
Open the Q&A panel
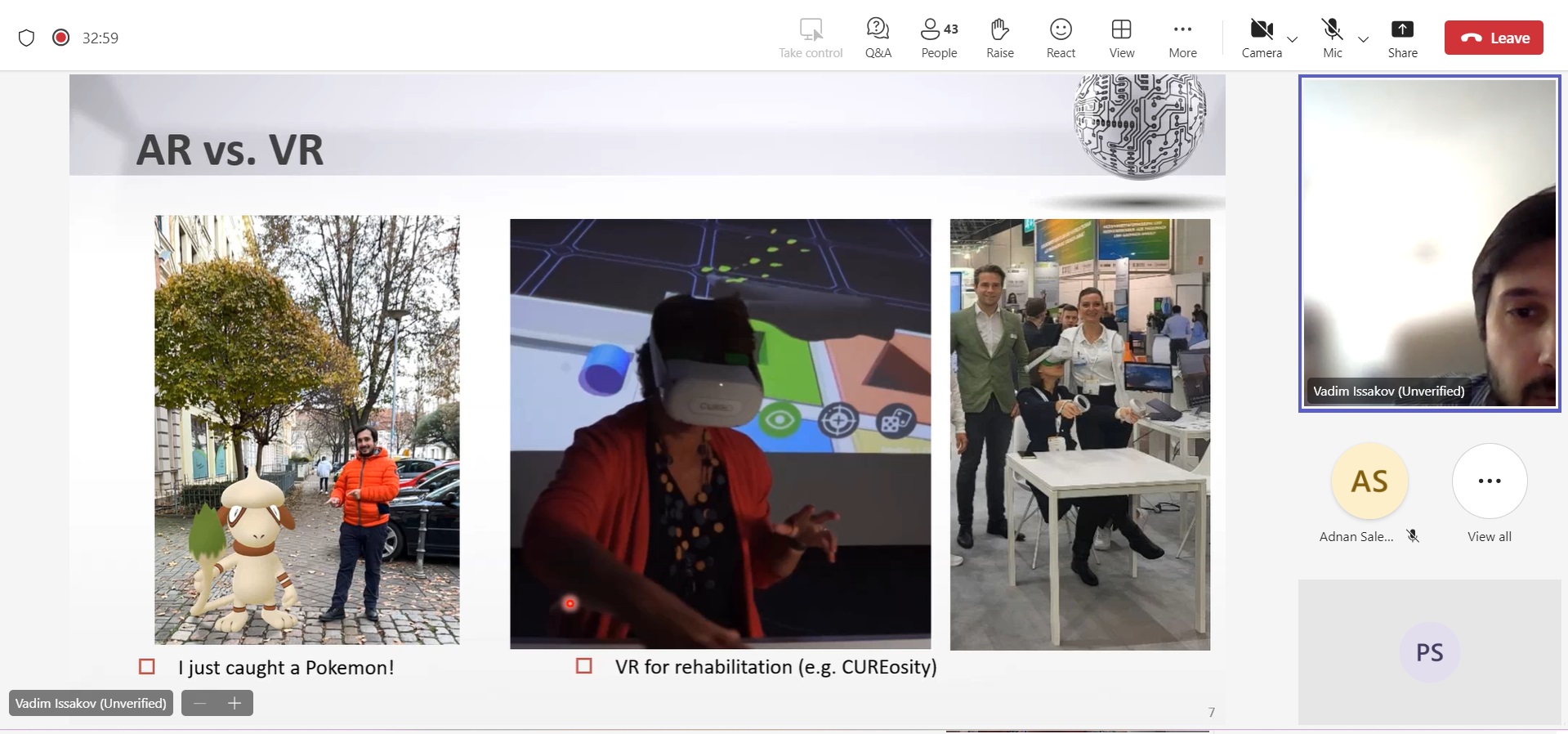(878, 38)
